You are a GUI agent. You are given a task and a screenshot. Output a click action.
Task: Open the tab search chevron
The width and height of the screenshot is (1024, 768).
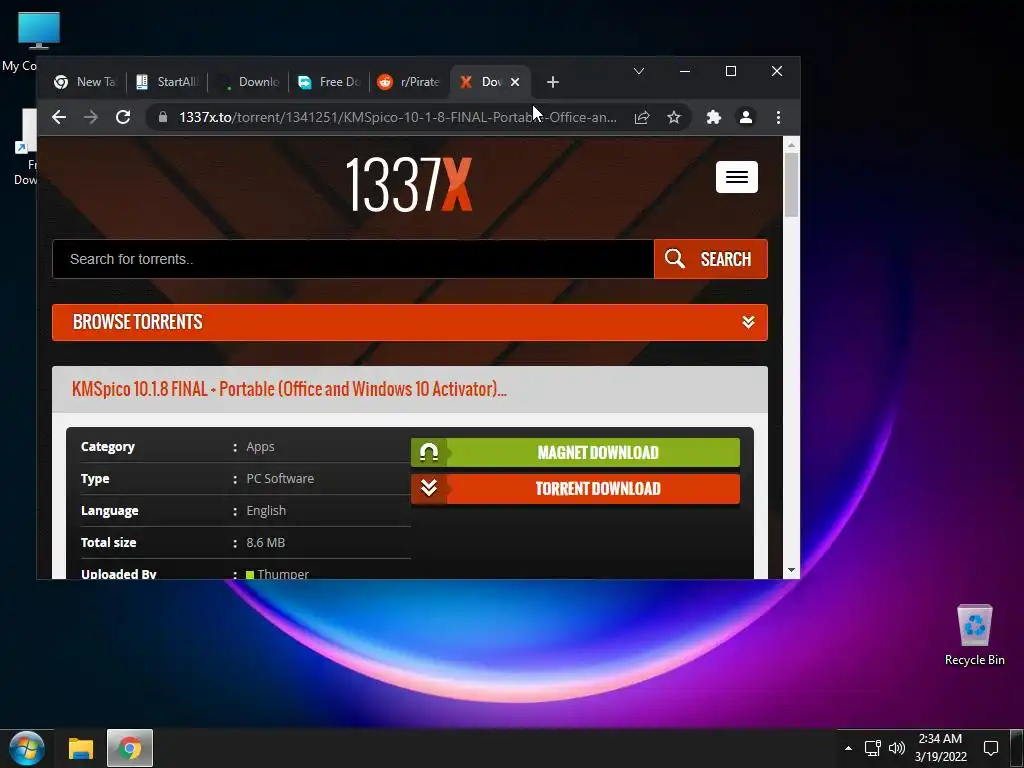pyautogui.click(x=639, y=71)
